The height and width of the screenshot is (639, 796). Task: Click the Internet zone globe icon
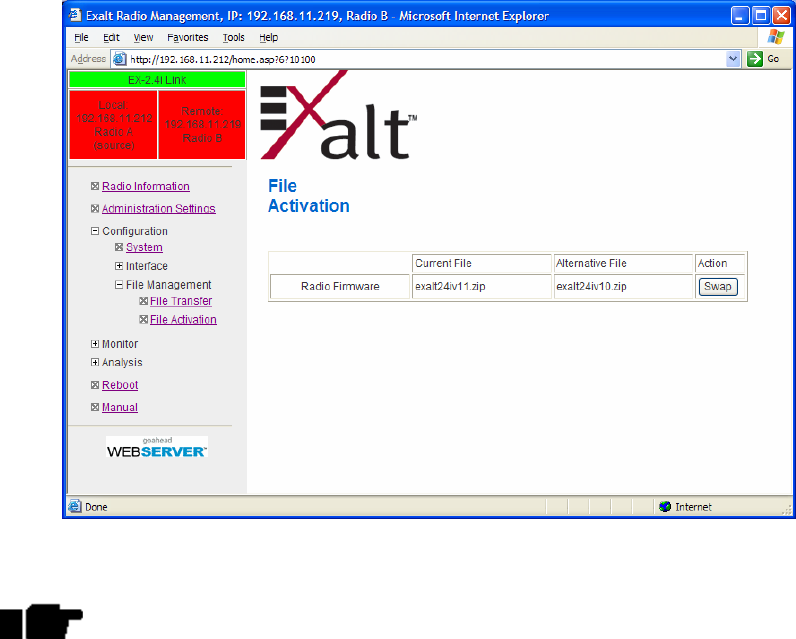click(665, 507)
